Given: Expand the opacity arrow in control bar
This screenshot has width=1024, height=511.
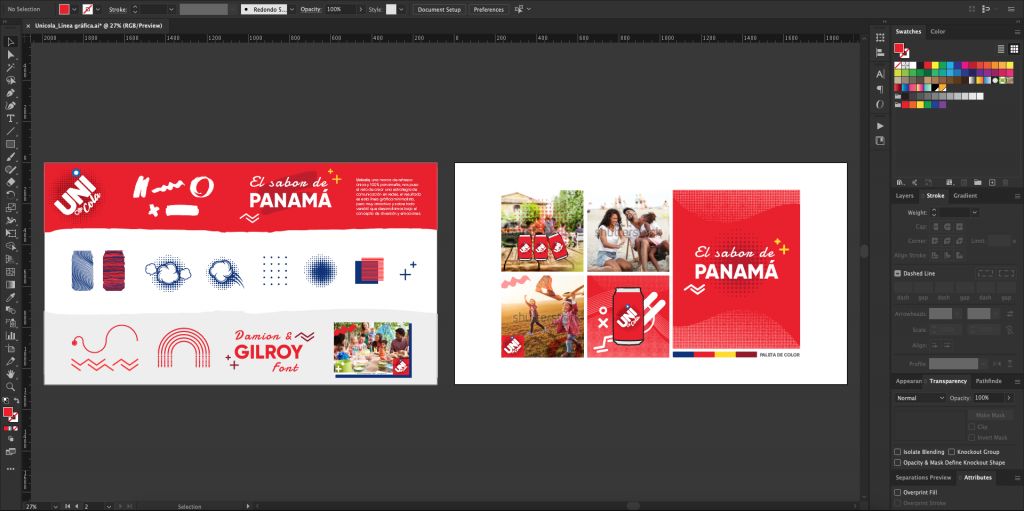Looking at the screenshot, I should [x=360, y=9].
